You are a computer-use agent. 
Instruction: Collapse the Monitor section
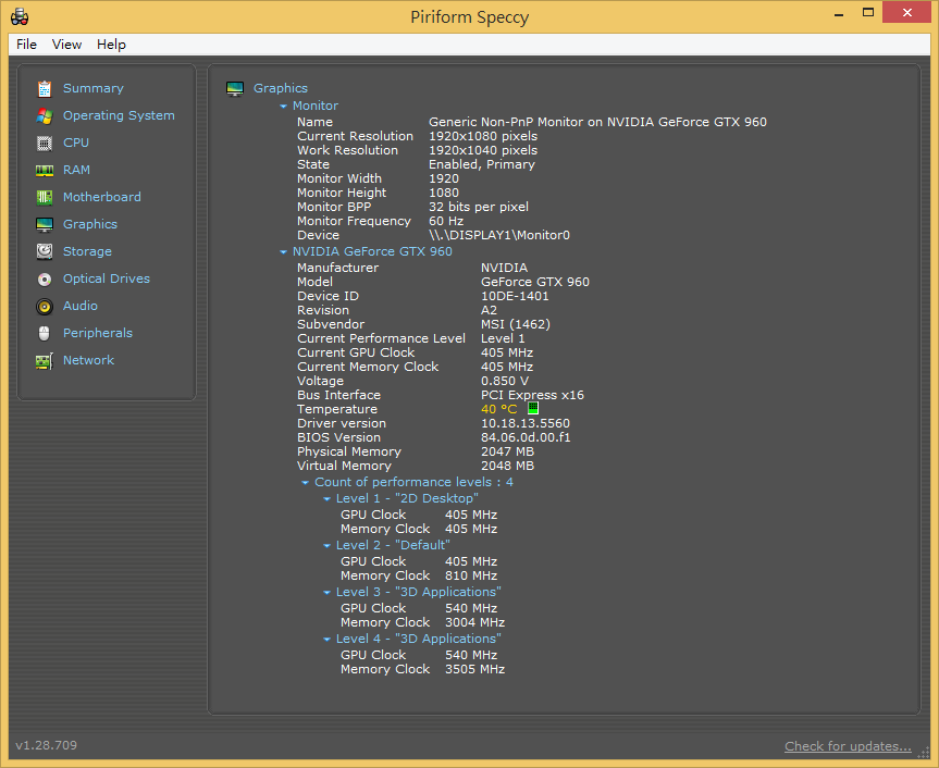tap(284, 106)
